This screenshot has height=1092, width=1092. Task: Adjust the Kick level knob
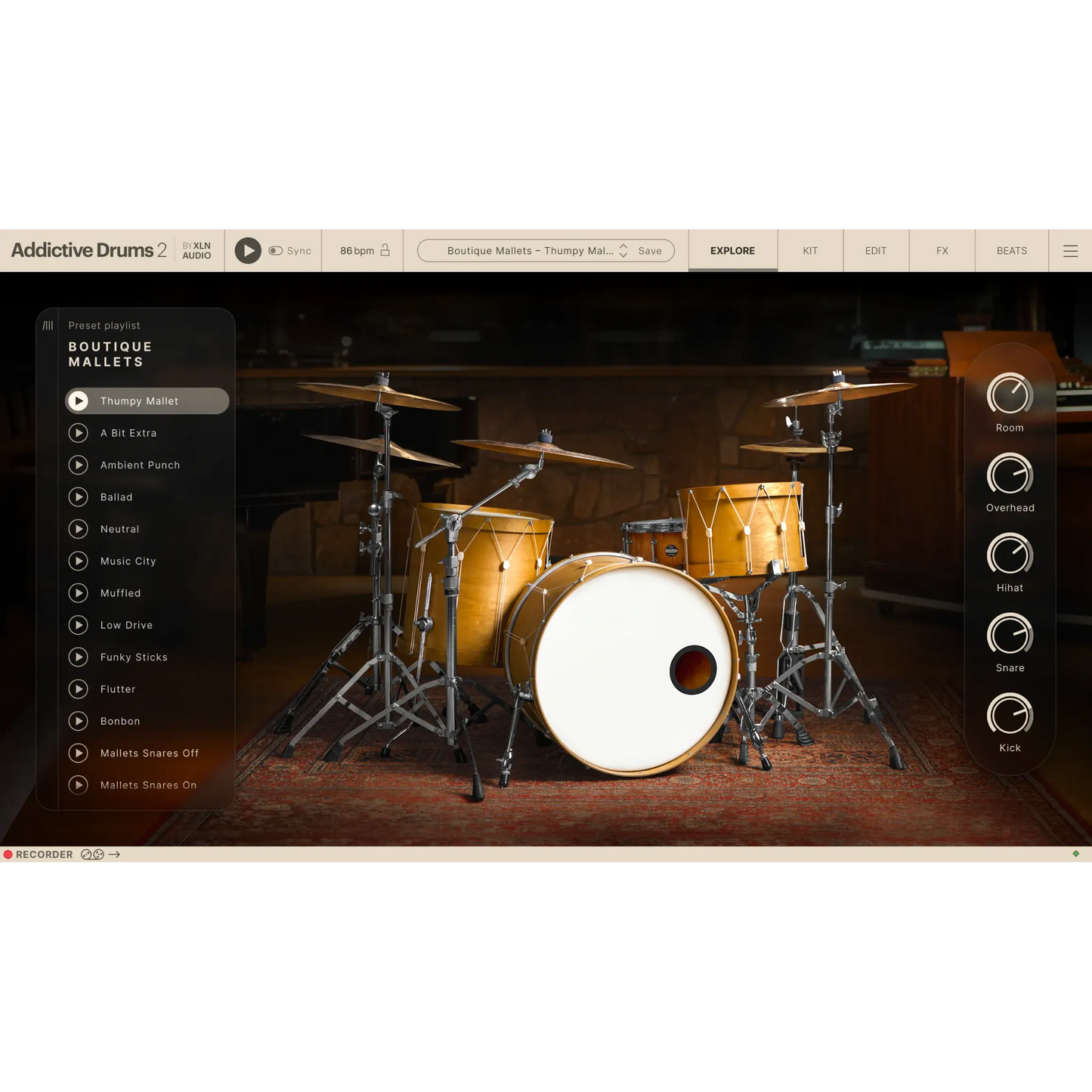(1010, 716)
